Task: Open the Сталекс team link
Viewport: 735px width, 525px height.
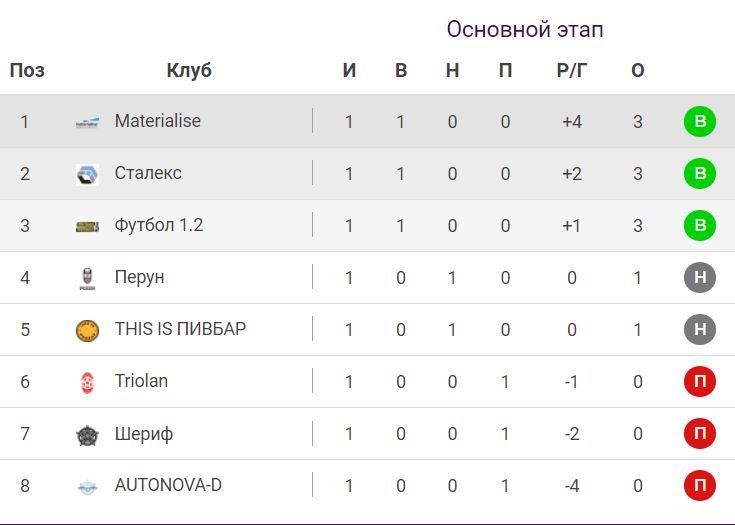Action: [x=148, y=173]
